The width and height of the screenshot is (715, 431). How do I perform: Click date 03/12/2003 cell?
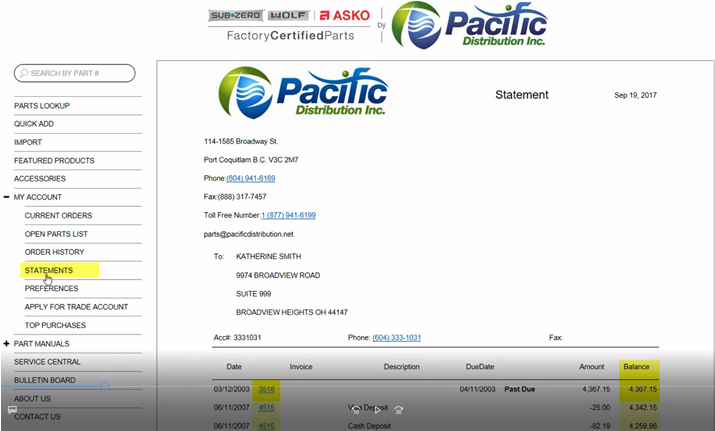(231, 389)
